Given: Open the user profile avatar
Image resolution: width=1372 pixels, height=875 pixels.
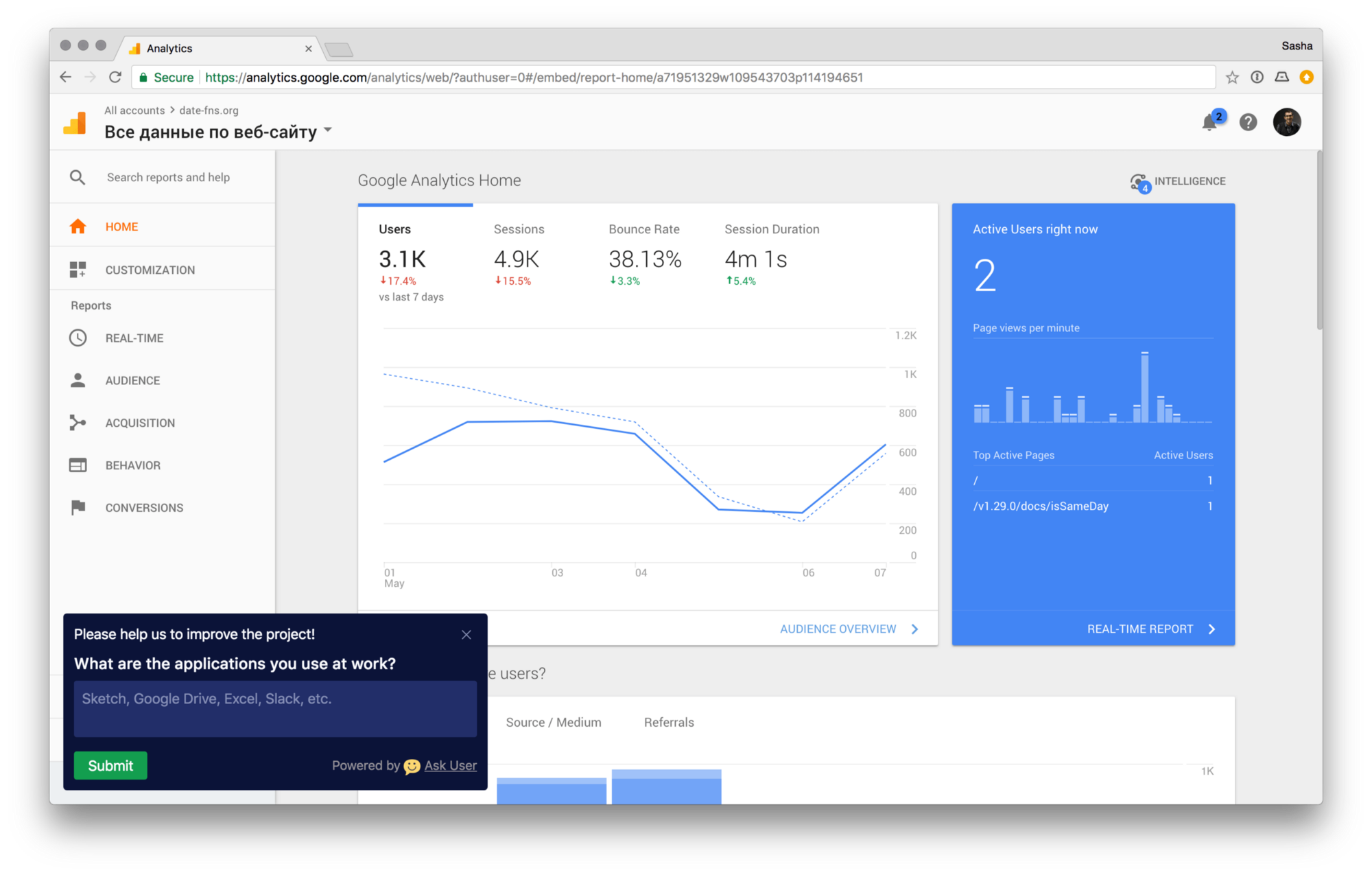Looking at the screenshot, I should [1286, 122].
